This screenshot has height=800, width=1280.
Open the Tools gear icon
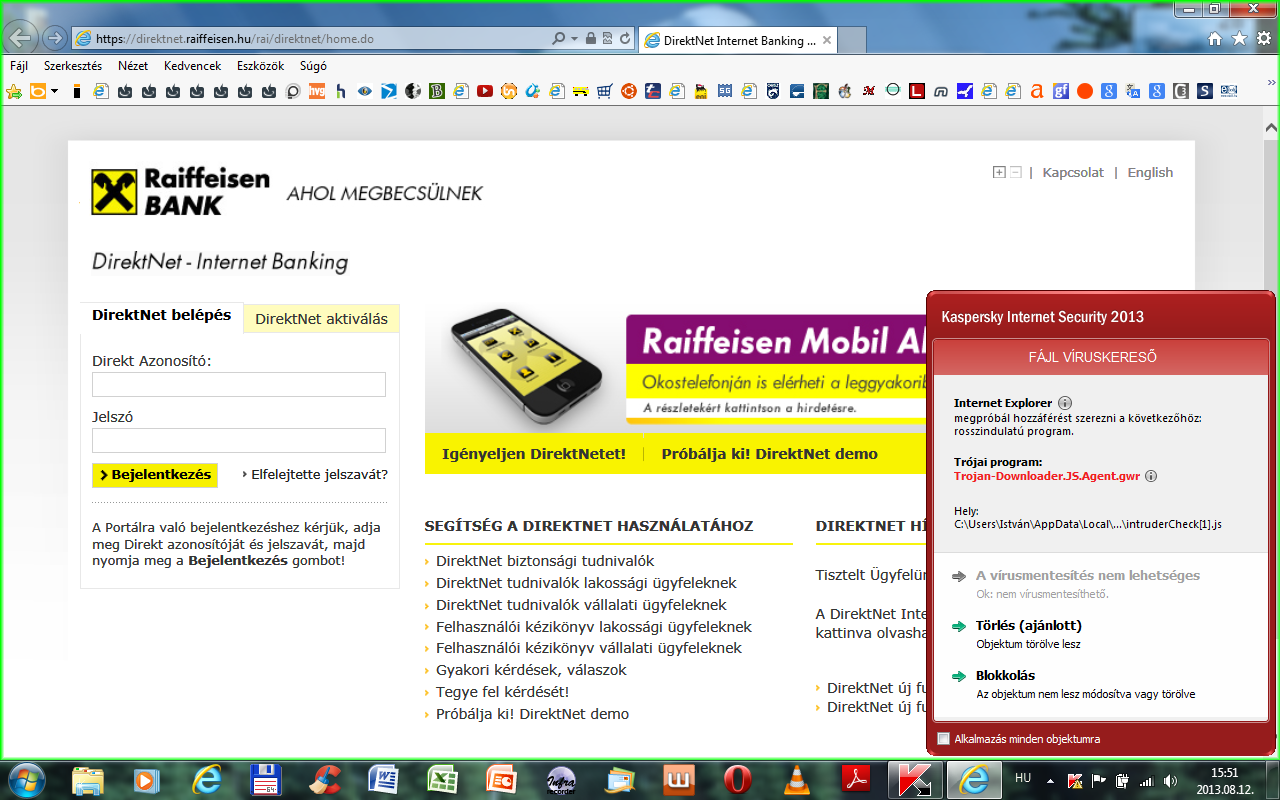1264,39
